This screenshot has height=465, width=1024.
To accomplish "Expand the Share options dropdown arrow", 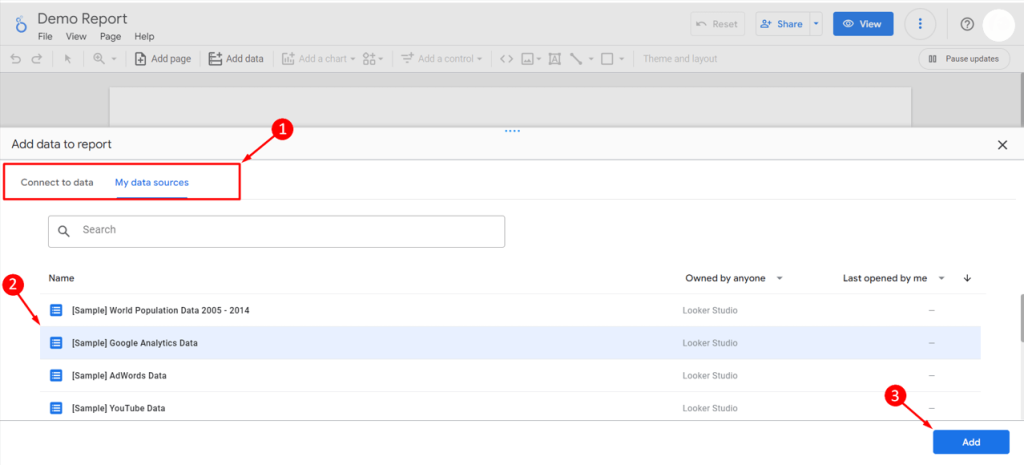I will (816, 24).
